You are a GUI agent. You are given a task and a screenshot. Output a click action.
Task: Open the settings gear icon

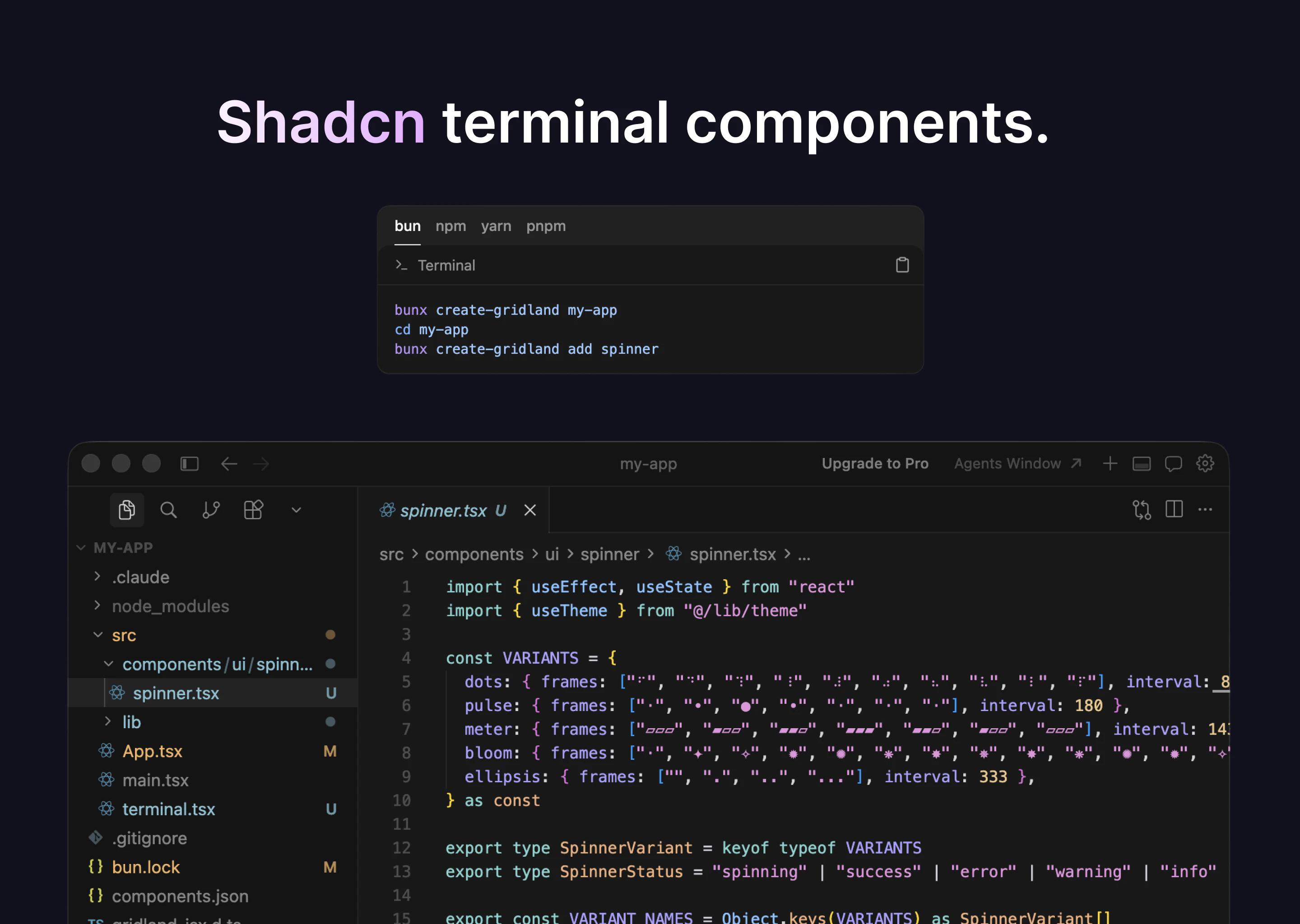(x=1205, y=464)
